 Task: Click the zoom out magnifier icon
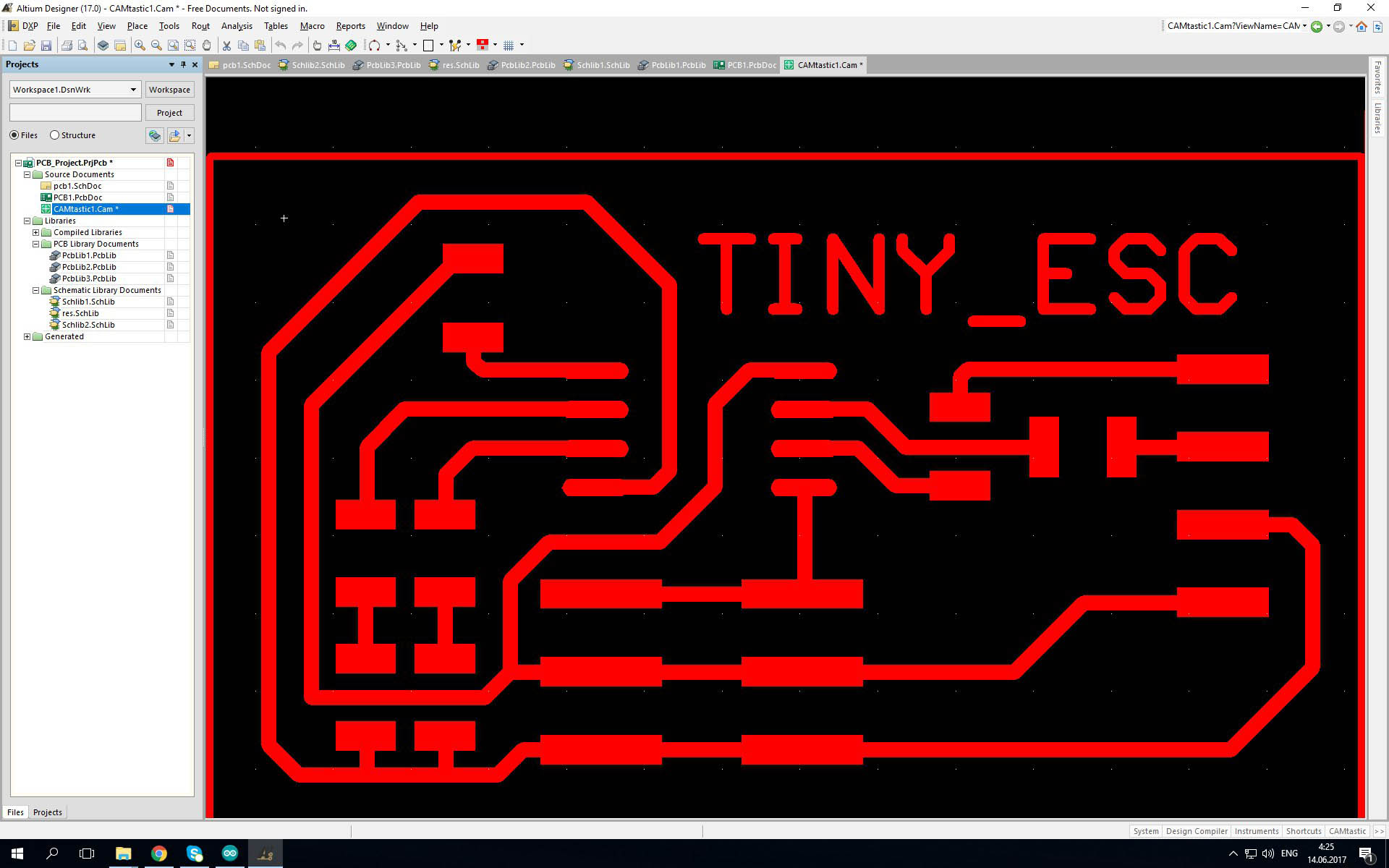156,46
